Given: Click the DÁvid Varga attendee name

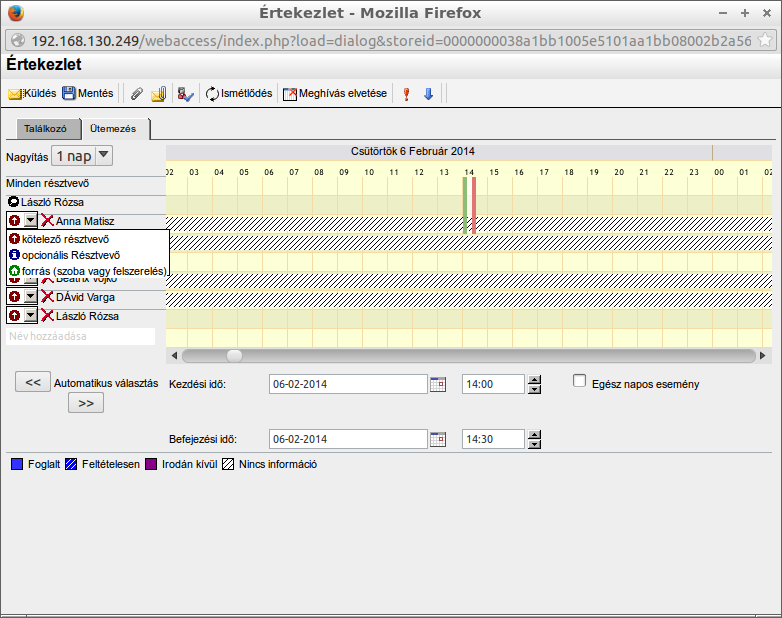Looking at the screenshot, I should point(85,297).
